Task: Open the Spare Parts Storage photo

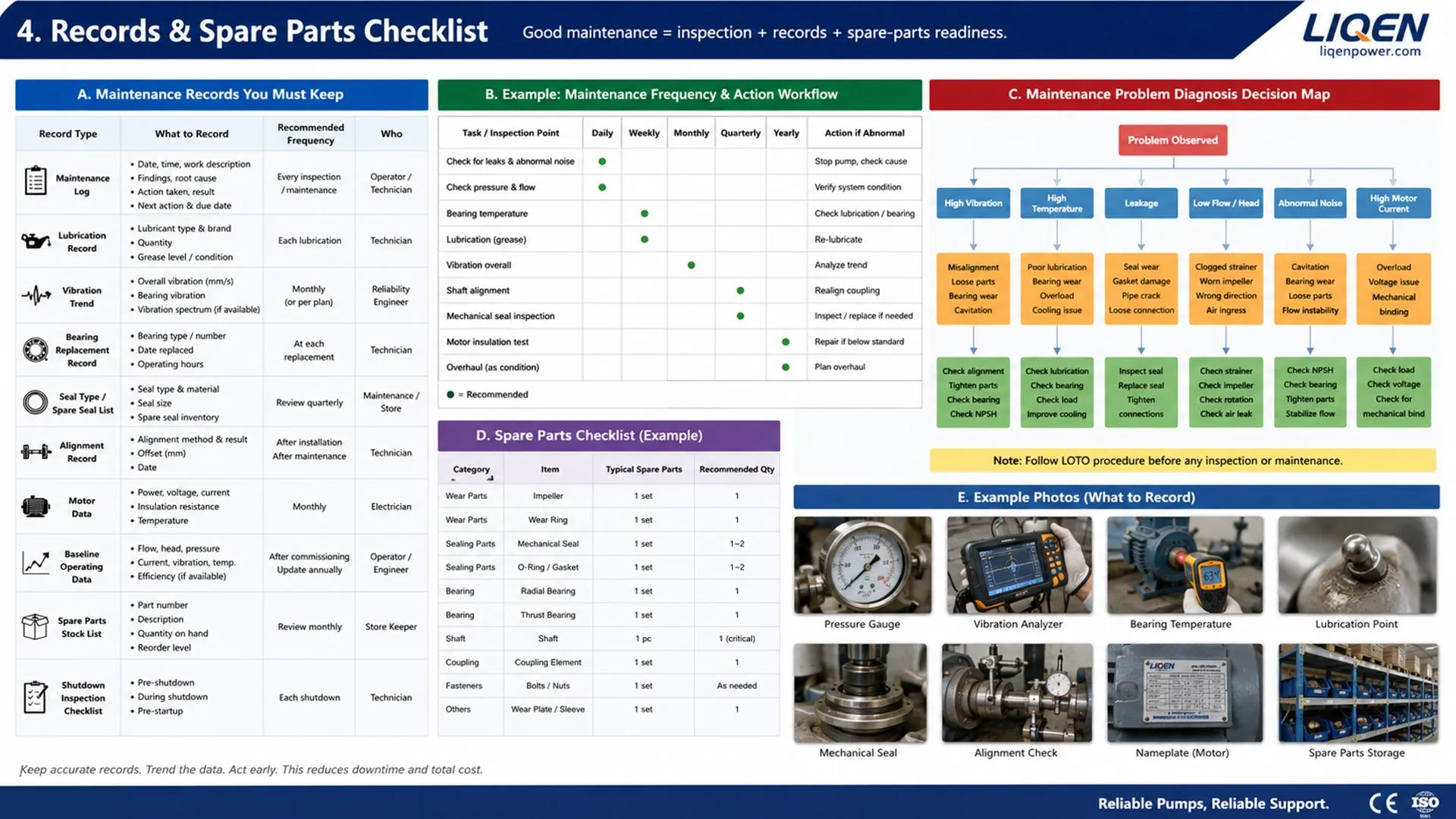Action: coord(1357,693)
